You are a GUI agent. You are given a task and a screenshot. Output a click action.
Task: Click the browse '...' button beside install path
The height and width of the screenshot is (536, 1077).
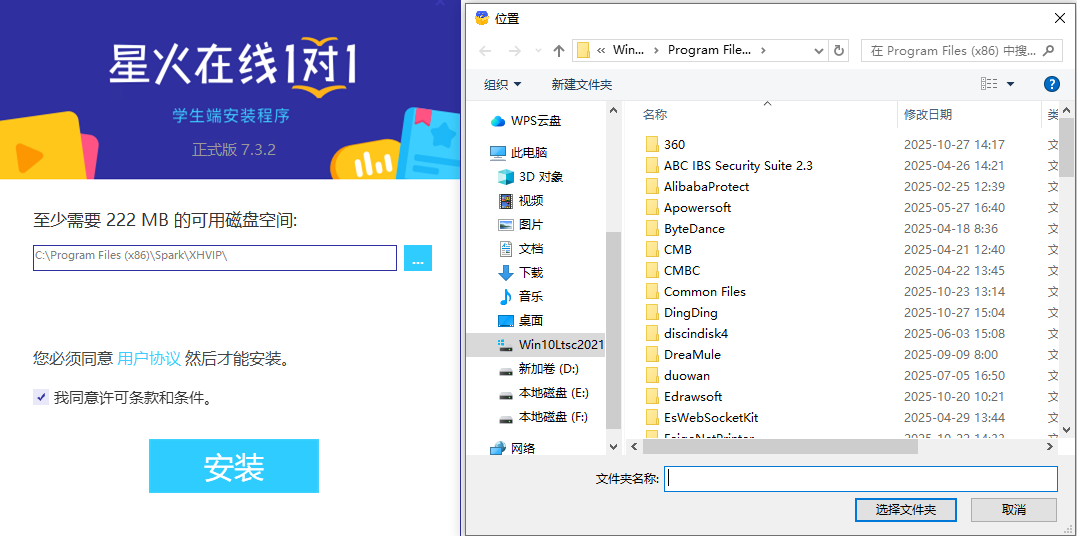(418, 258)
